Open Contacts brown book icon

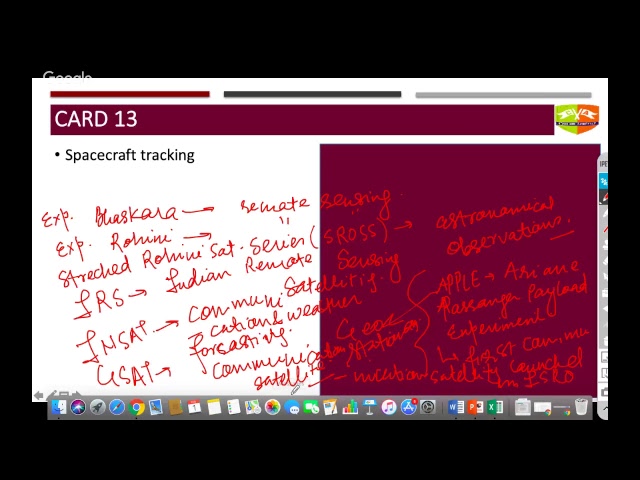tap(175, 407)
